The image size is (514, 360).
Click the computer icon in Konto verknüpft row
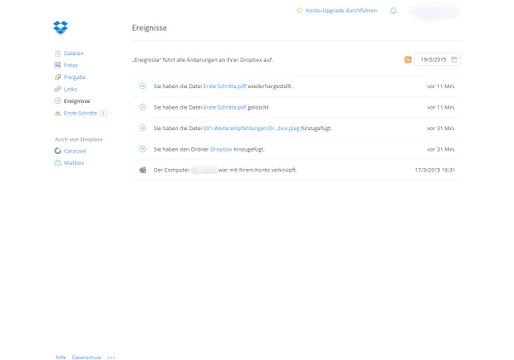coord(143,170)
